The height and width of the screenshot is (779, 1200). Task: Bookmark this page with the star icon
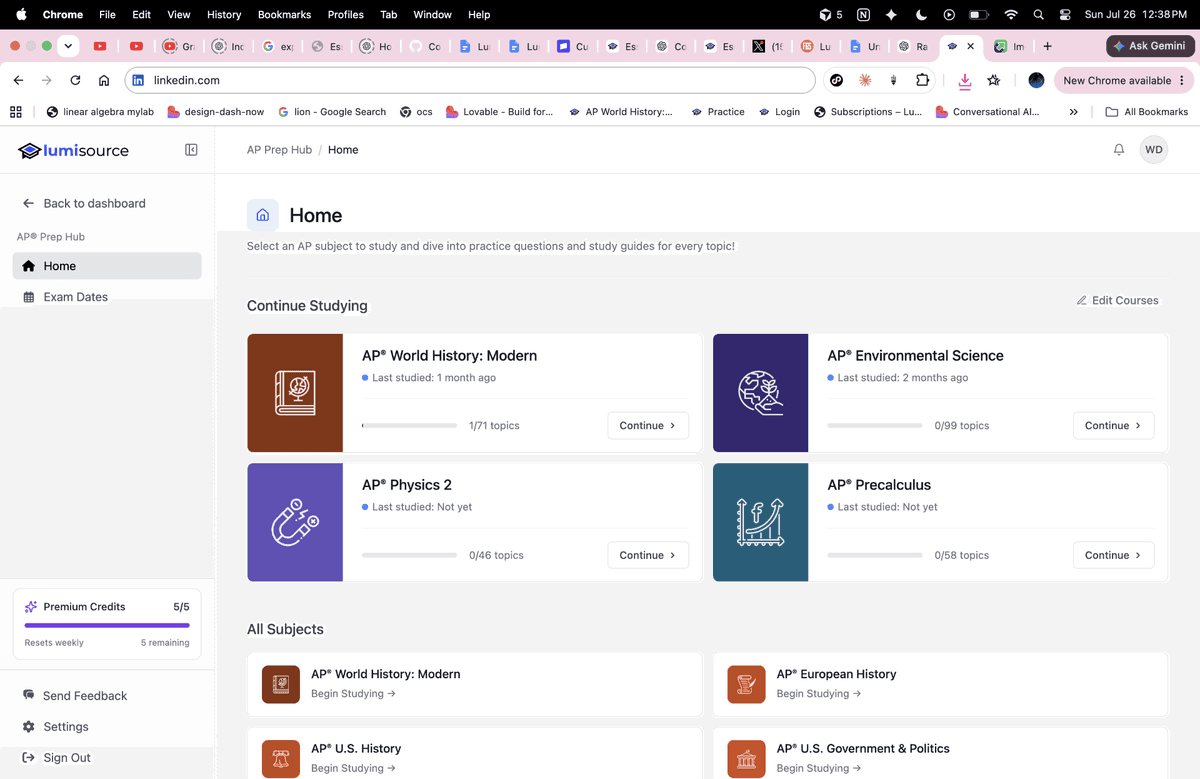click(x=993, y=80)
